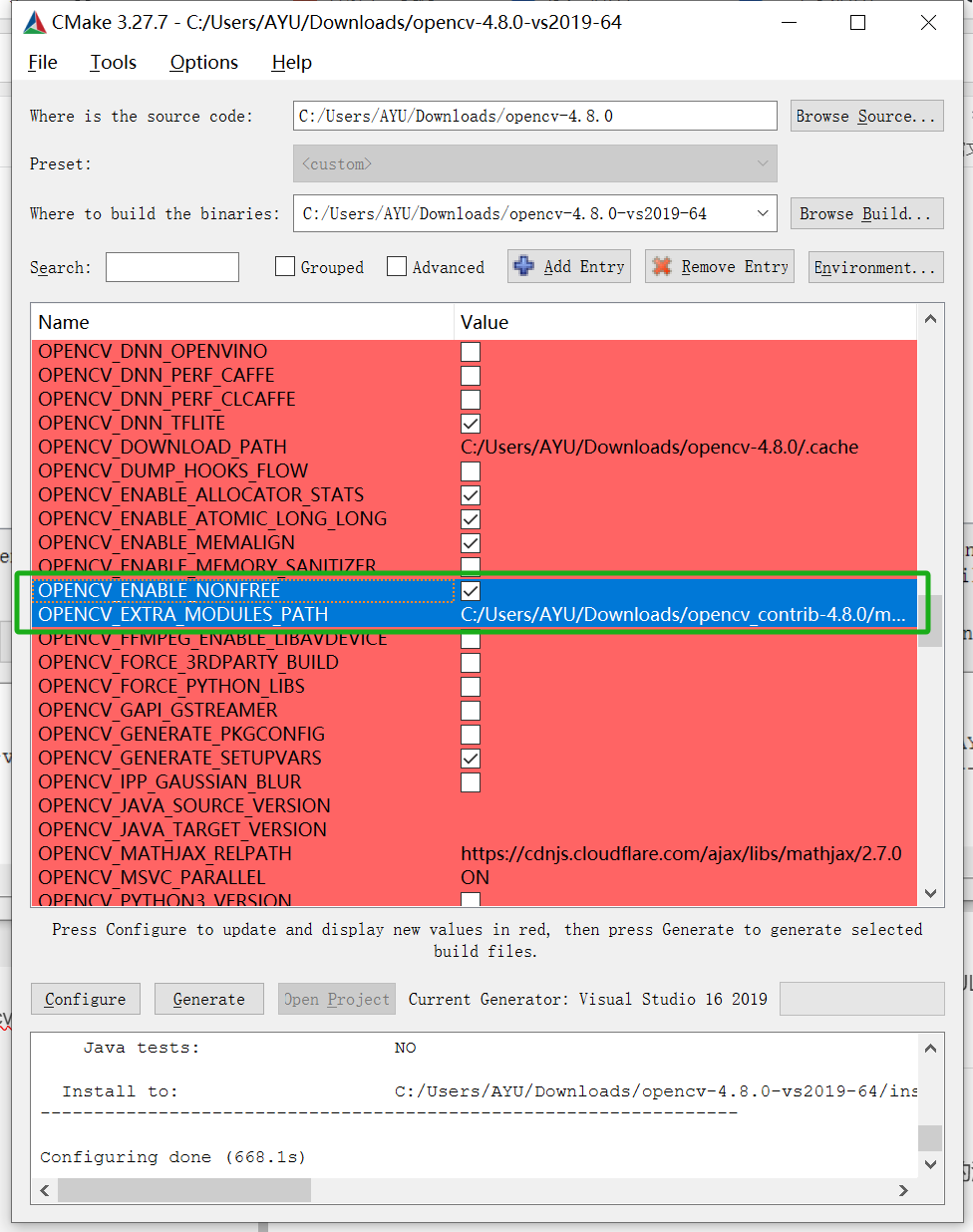The width and height of the screenshot is (973, 1232).
Task: Select OPENCV_JAVA_TARGET_VERSION row
Action: (475, 829)
